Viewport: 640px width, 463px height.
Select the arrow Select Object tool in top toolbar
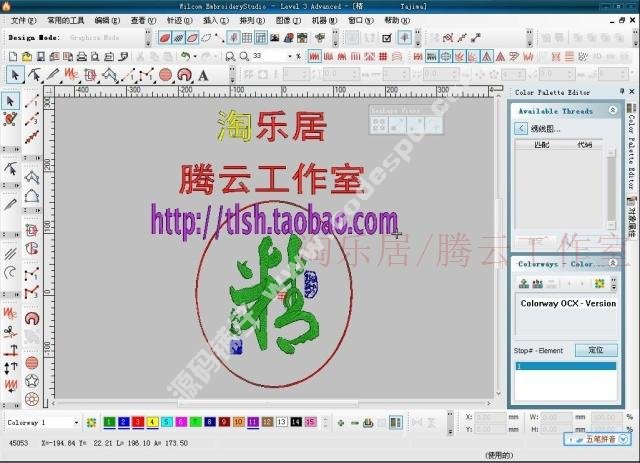click(x=15, y=75)
